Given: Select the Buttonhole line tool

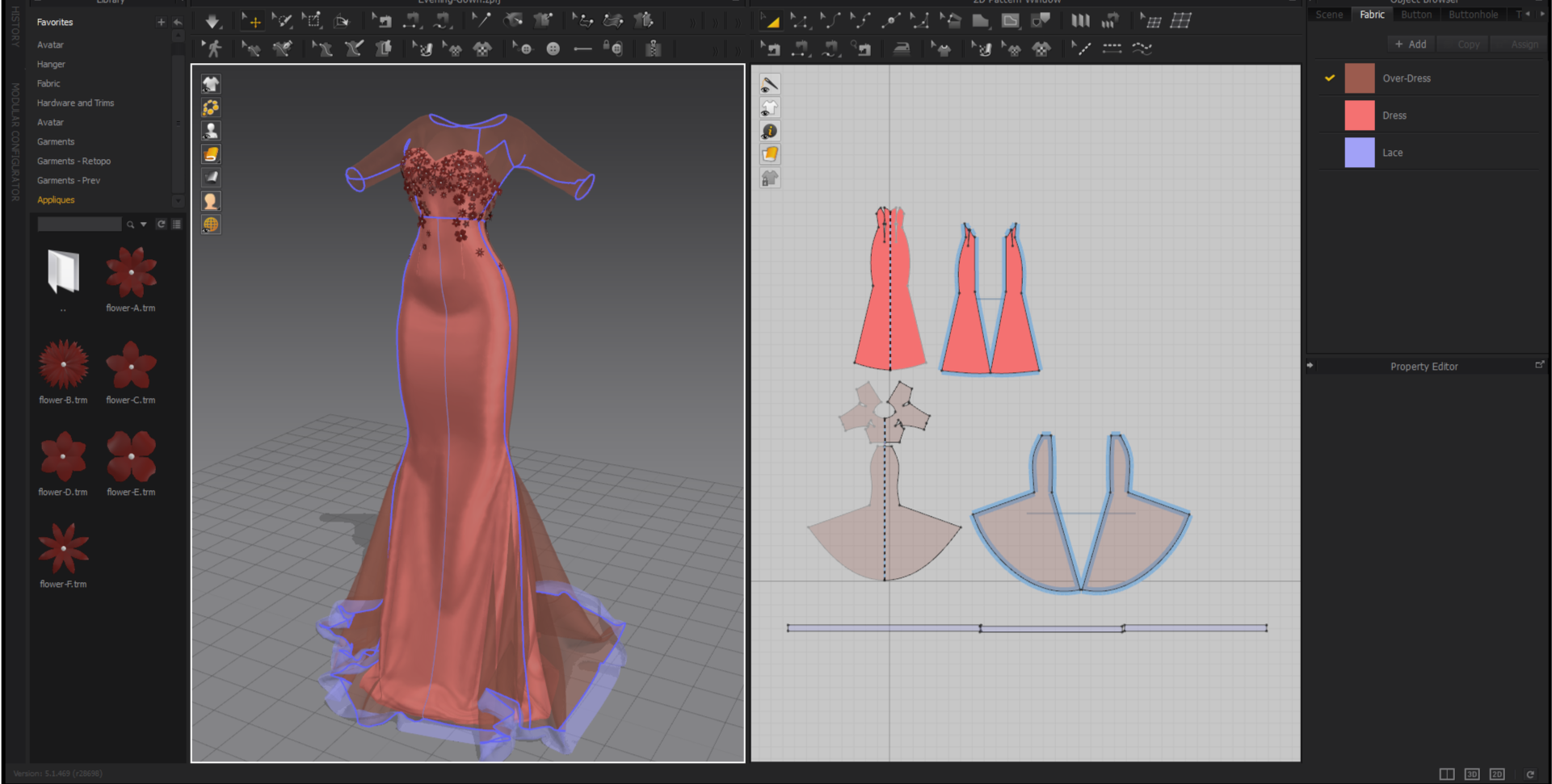Looking at the screenshot, I should 583,49.
